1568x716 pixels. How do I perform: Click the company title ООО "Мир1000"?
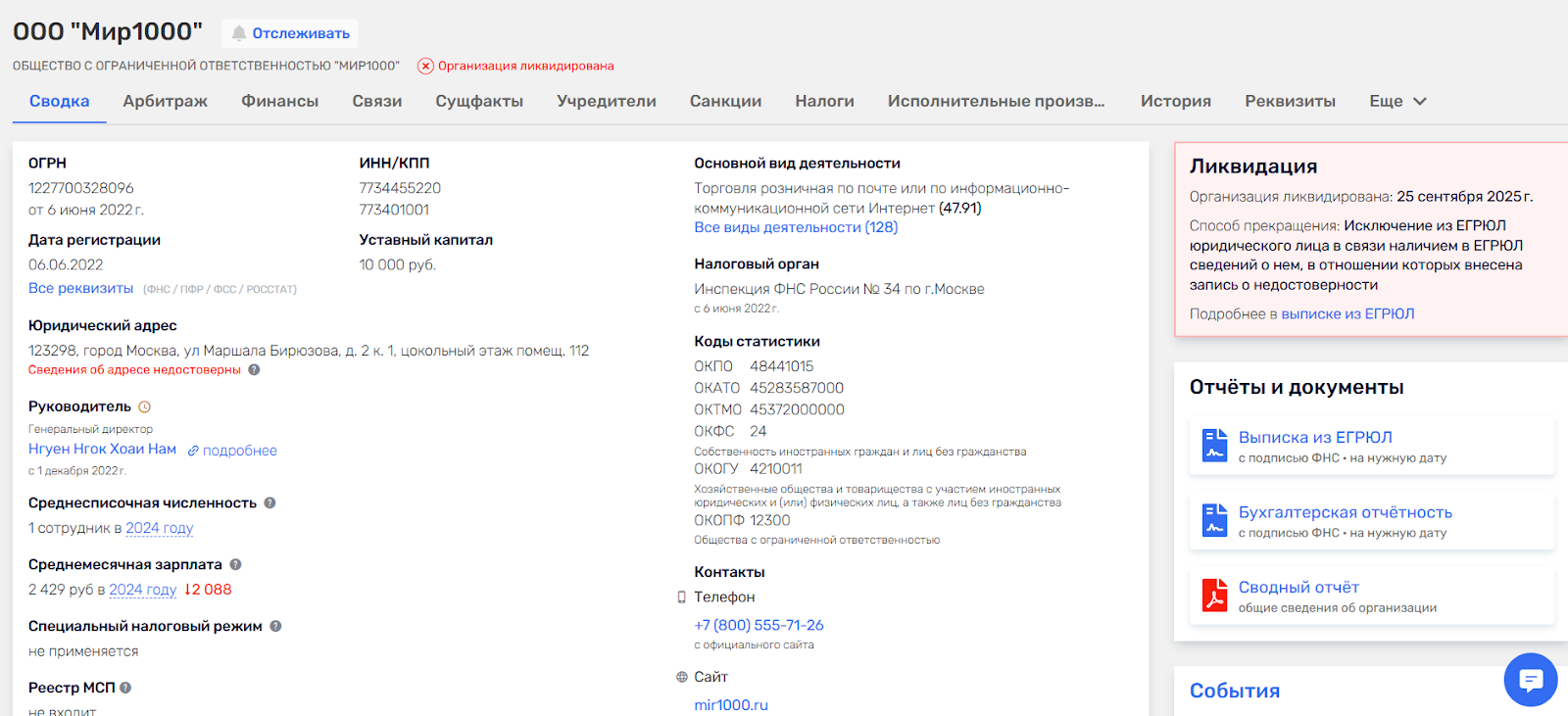108,31
